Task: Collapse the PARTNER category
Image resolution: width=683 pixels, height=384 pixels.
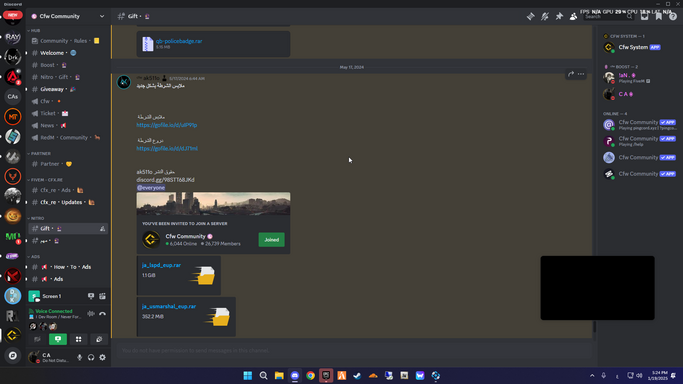Action: pyautogui.click(x=39, y=154)
